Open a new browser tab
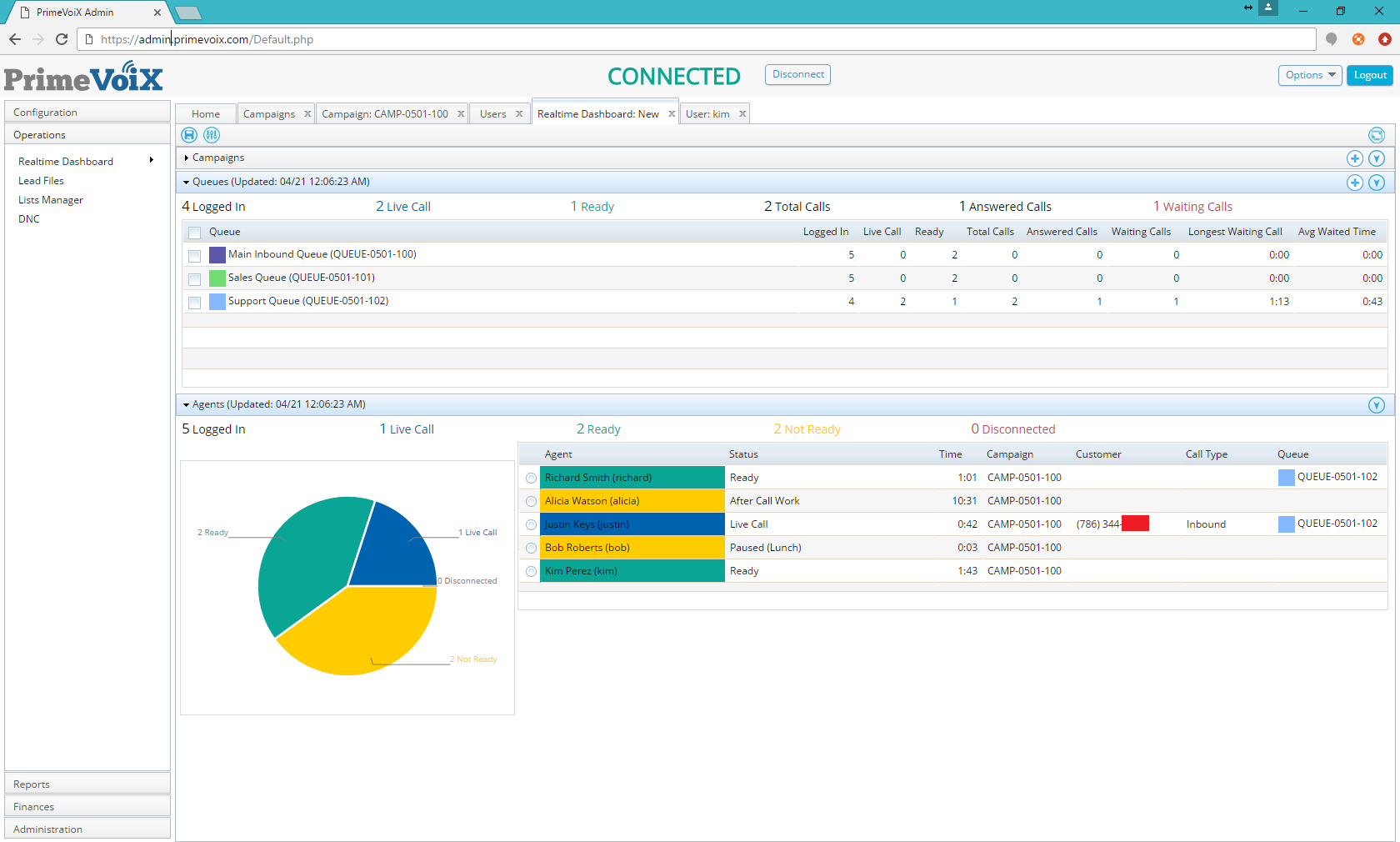1400x842 pixels. pyautogui.click(x=188, y=13)
